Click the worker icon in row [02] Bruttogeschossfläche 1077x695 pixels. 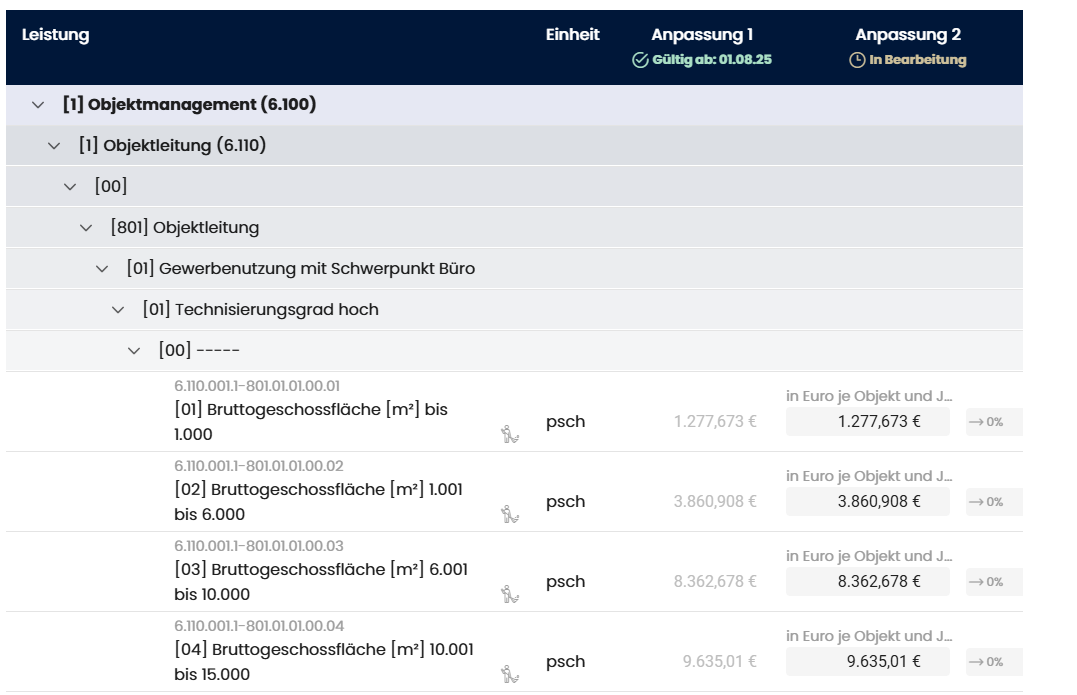coord(509,514)
